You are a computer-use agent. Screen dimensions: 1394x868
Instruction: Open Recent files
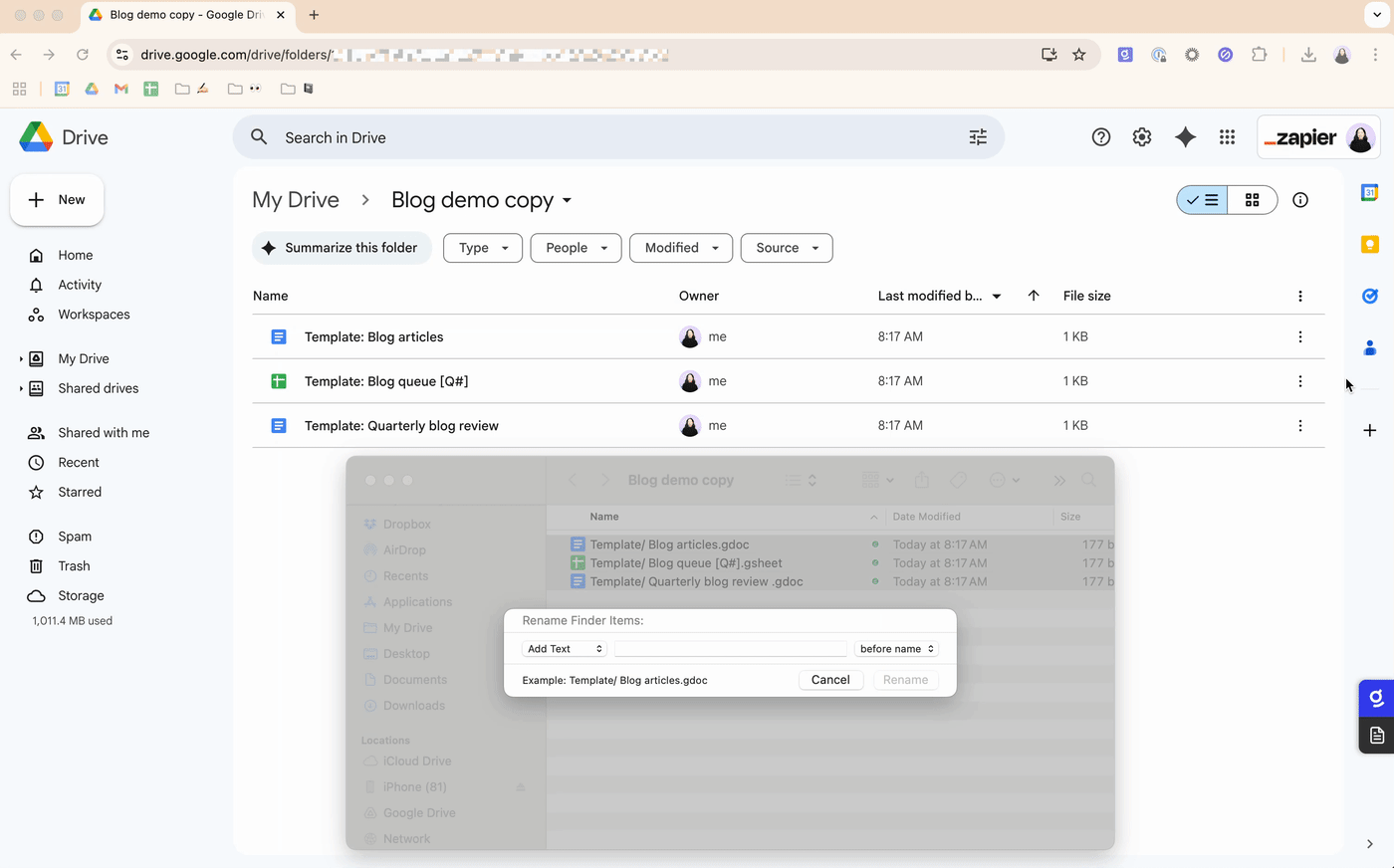coord(79,463)
